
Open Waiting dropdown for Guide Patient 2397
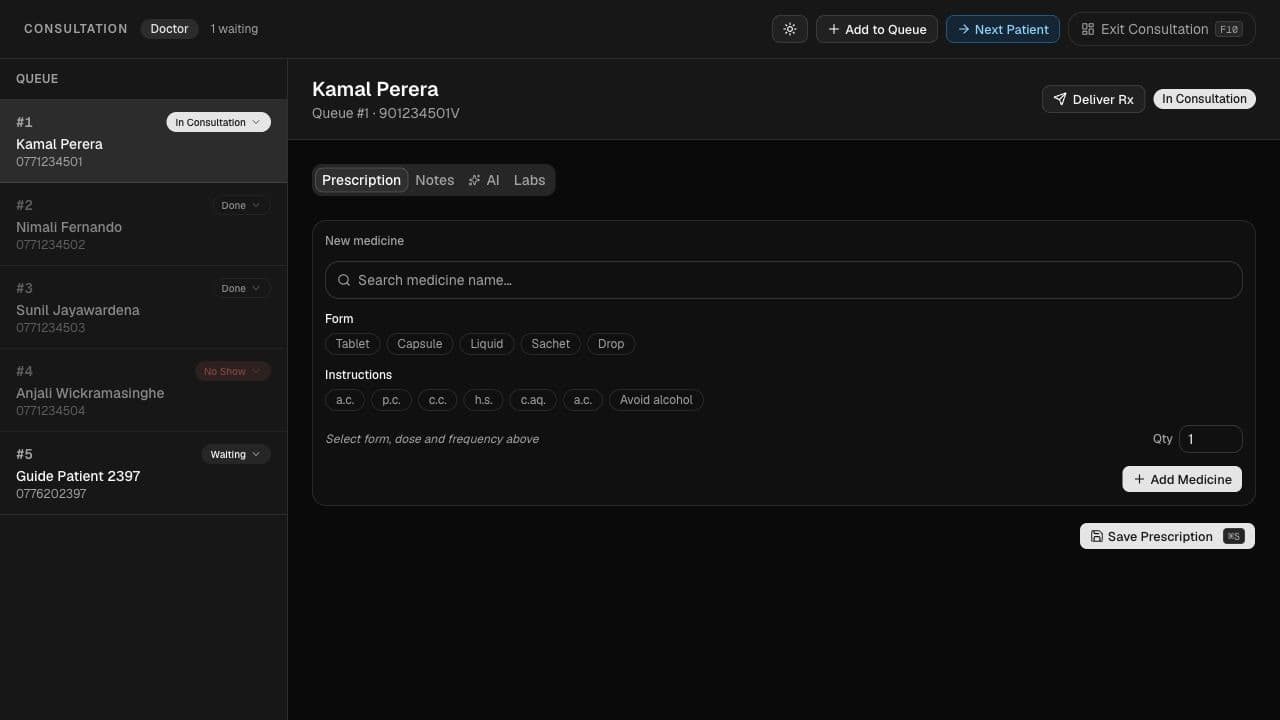(236, 454)
